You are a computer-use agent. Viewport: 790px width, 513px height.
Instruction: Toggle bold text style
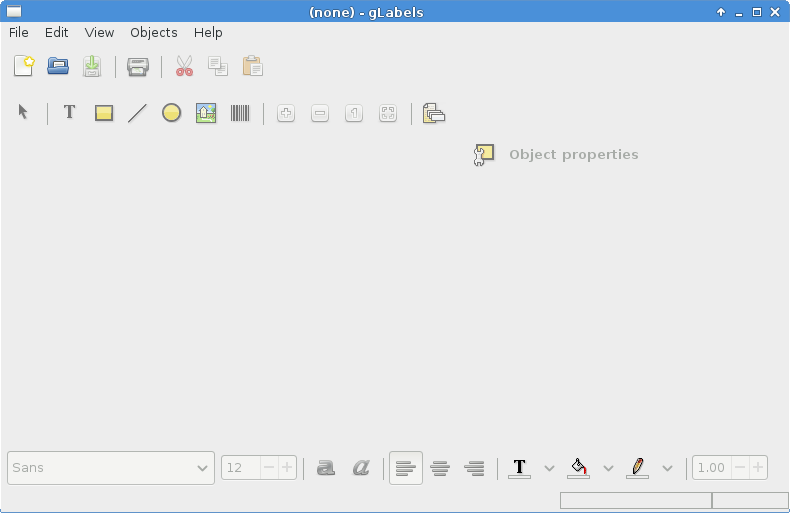[x=325, y=468]
